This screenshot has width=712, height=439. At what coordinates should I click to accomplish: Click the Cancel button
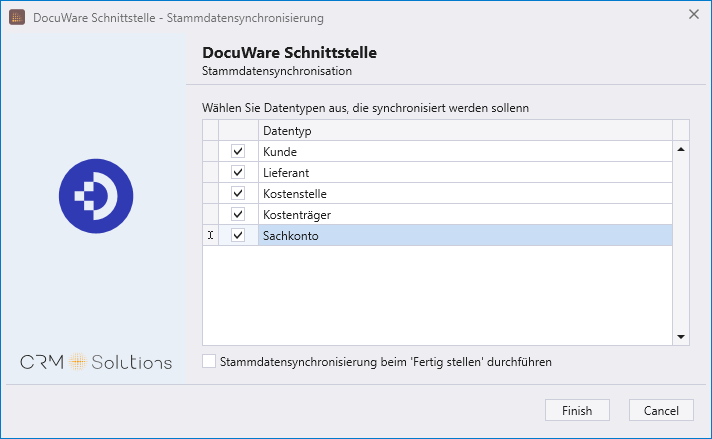(x=661, y=410)
